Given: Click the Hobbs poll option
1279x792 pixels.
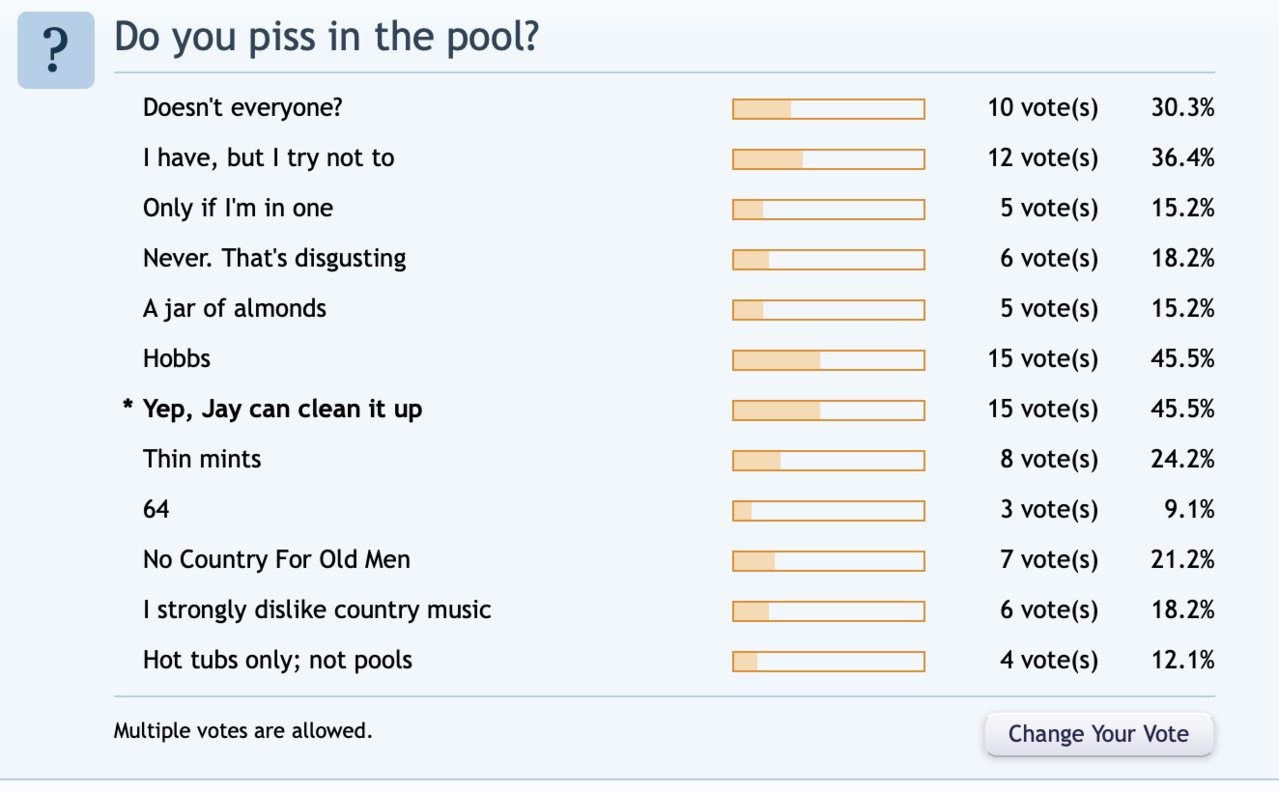Looking at the screenshot, I should pyautogui.click(x=177, y=358).
